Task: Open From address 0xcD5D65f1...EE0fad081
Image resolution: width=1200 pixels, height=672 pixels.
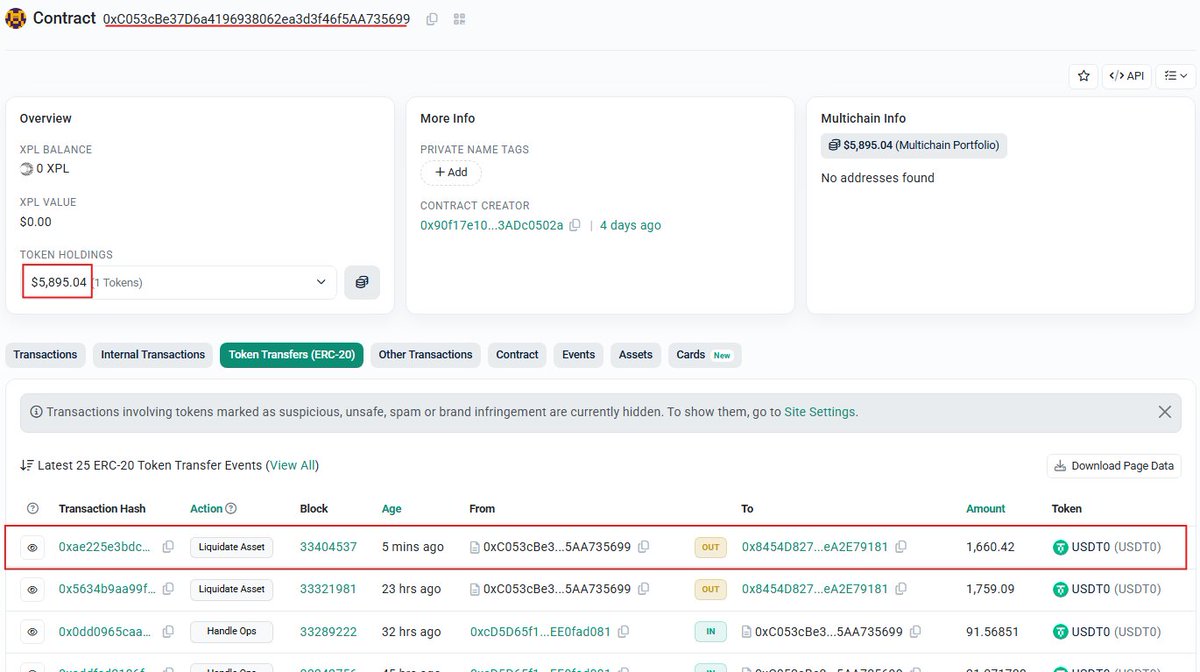Action: pyautogui.click(x=539, y=632)
